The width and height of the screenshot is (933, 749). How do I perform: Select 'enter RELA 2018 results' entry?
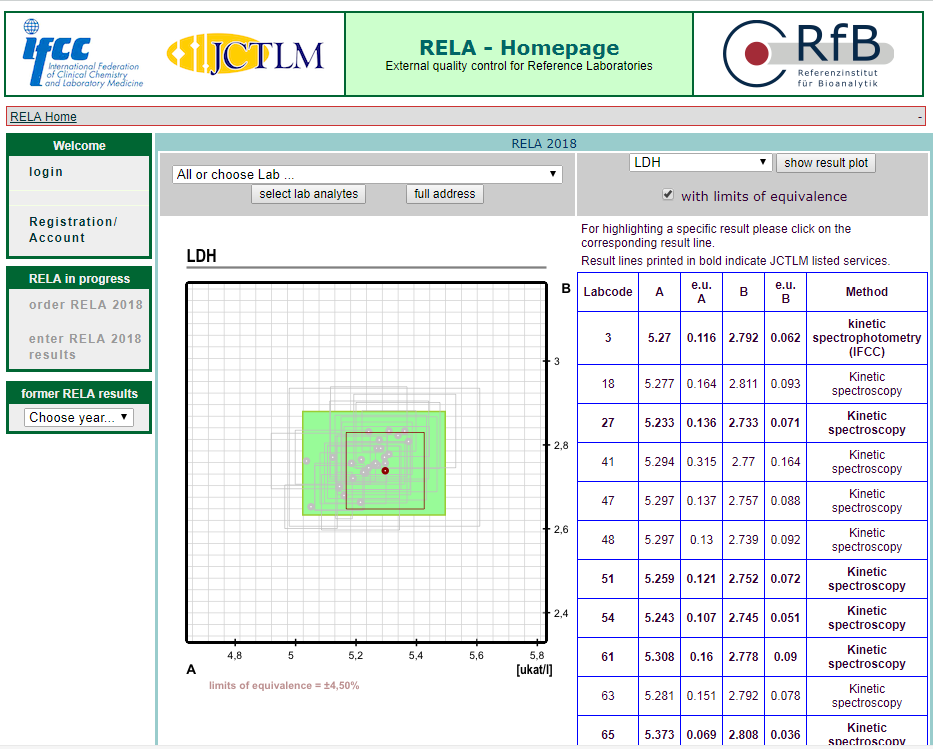tap(85, 346)
